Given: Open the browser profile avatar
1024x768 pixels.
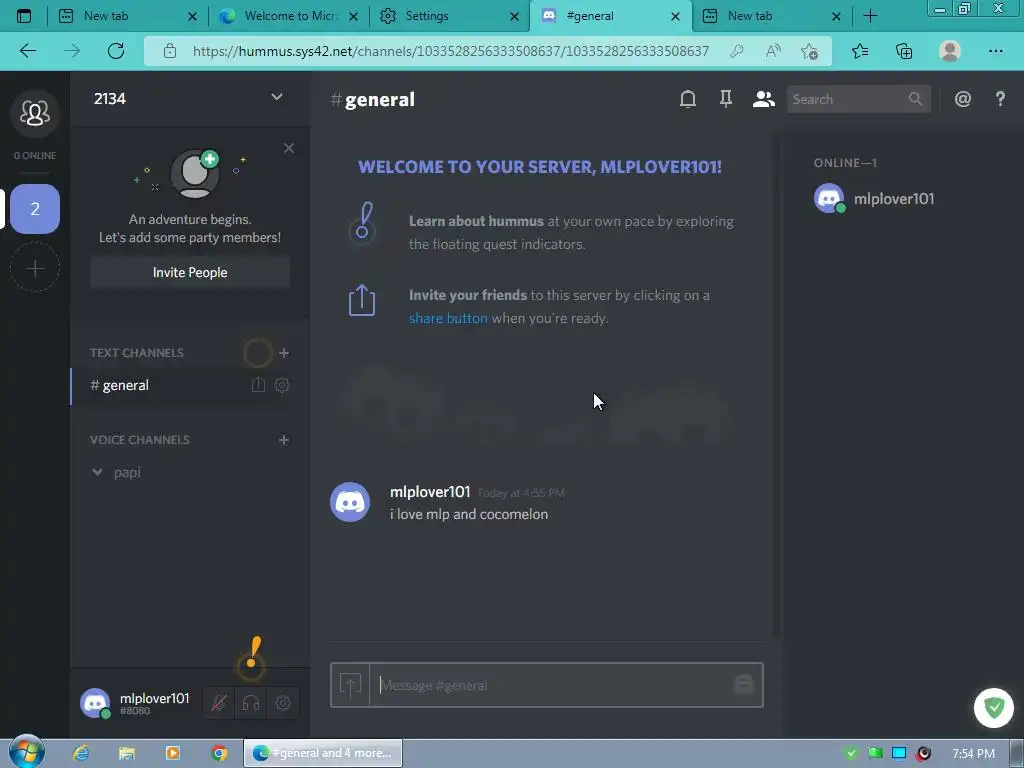Looking at the screenshot, I should tap(950, 51).
